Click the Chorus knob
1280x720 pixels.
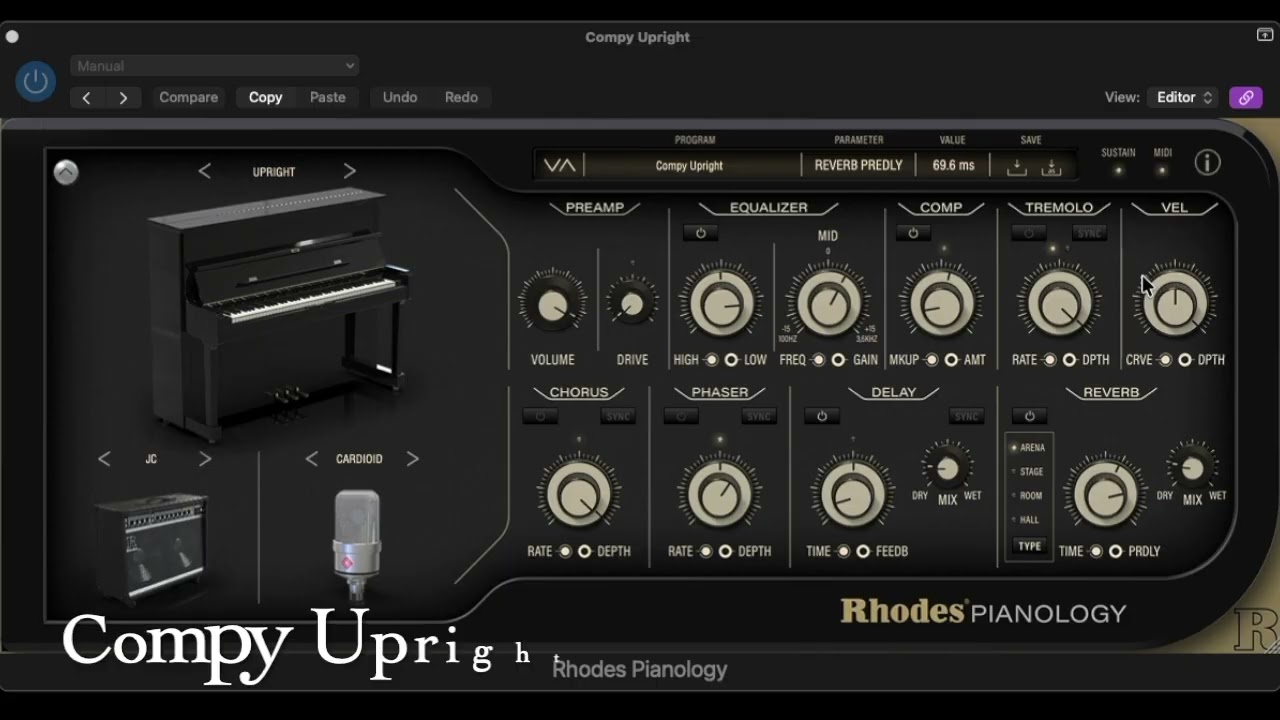579,494
